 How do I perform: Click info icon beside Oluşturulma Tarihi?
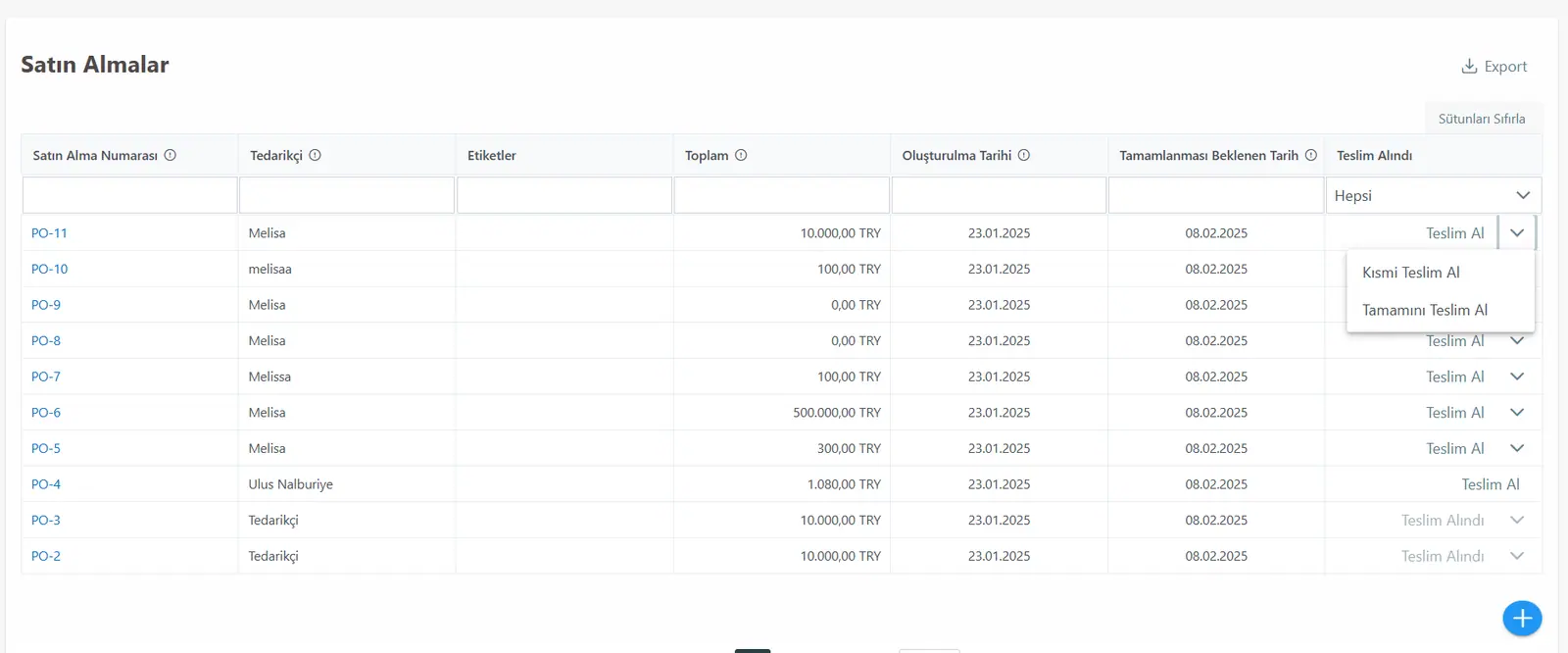point(1024,155)
